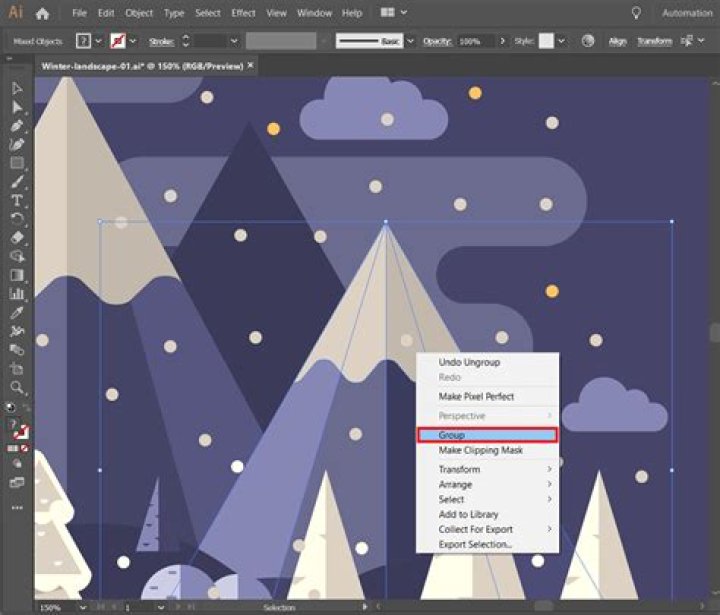
Task: Choose Group from the context menu
Action: [x=486, y=435]
